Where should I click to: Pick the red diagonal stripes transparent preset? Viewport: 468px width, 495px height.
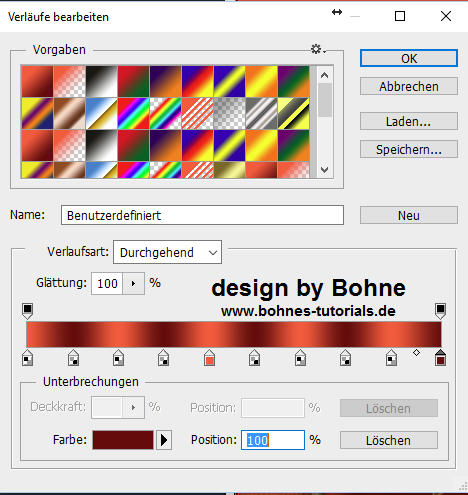click(x=197, y=113)
